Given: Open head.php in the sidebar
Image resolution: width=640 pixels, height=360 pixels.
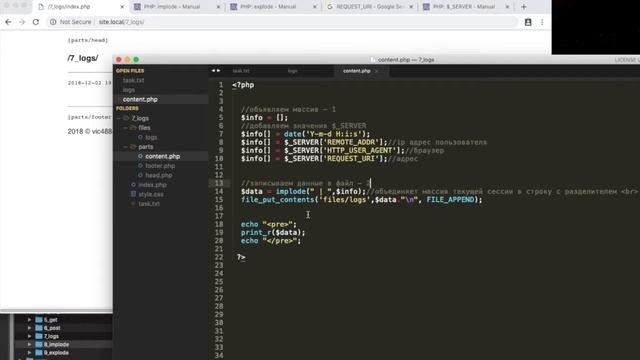Looking at the screenshot, I should pos(158,176).
